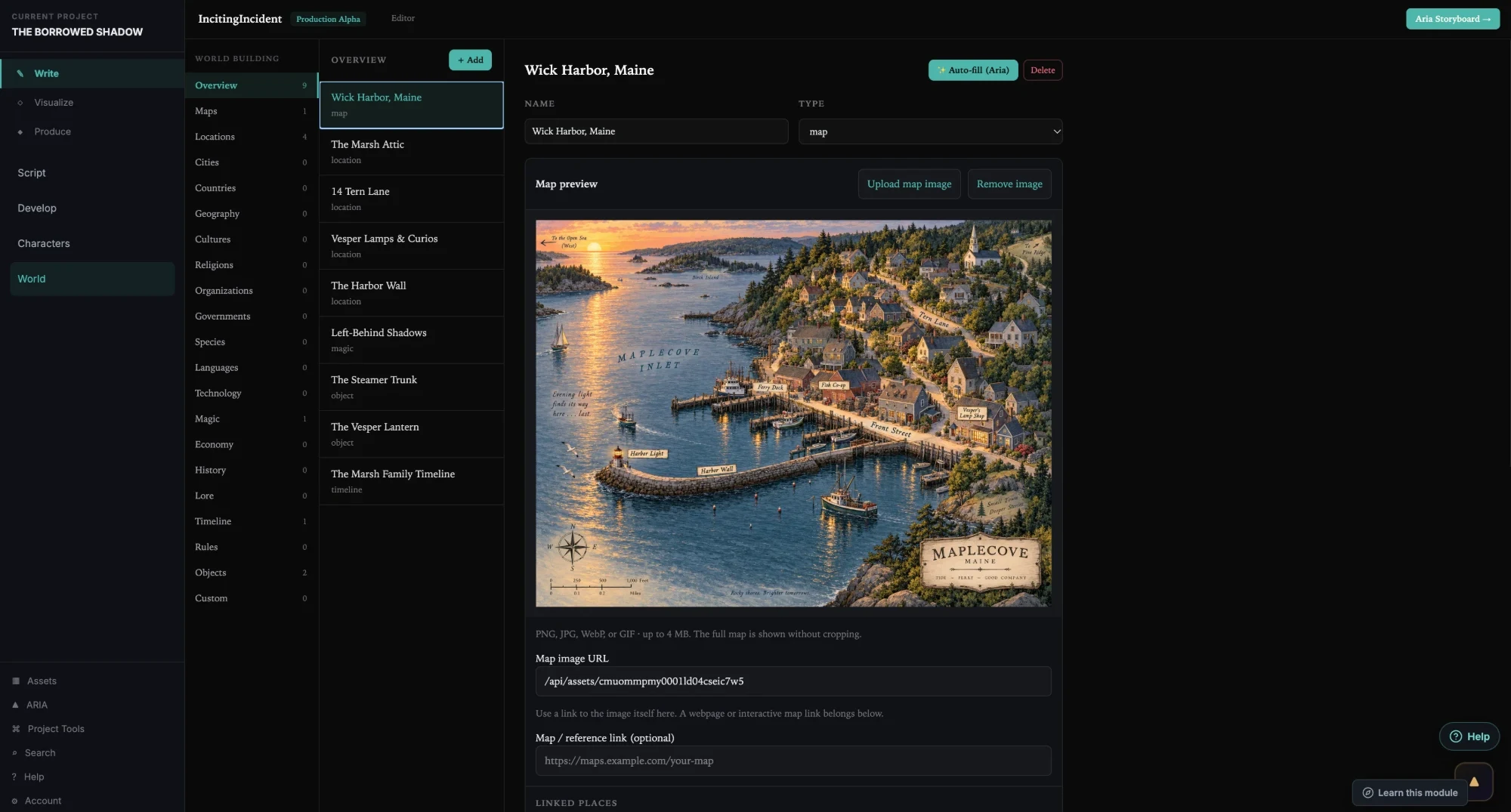Viewport: 1511px width, 812px height.
Task: Select the Maps category
Action: pos(252,111)
